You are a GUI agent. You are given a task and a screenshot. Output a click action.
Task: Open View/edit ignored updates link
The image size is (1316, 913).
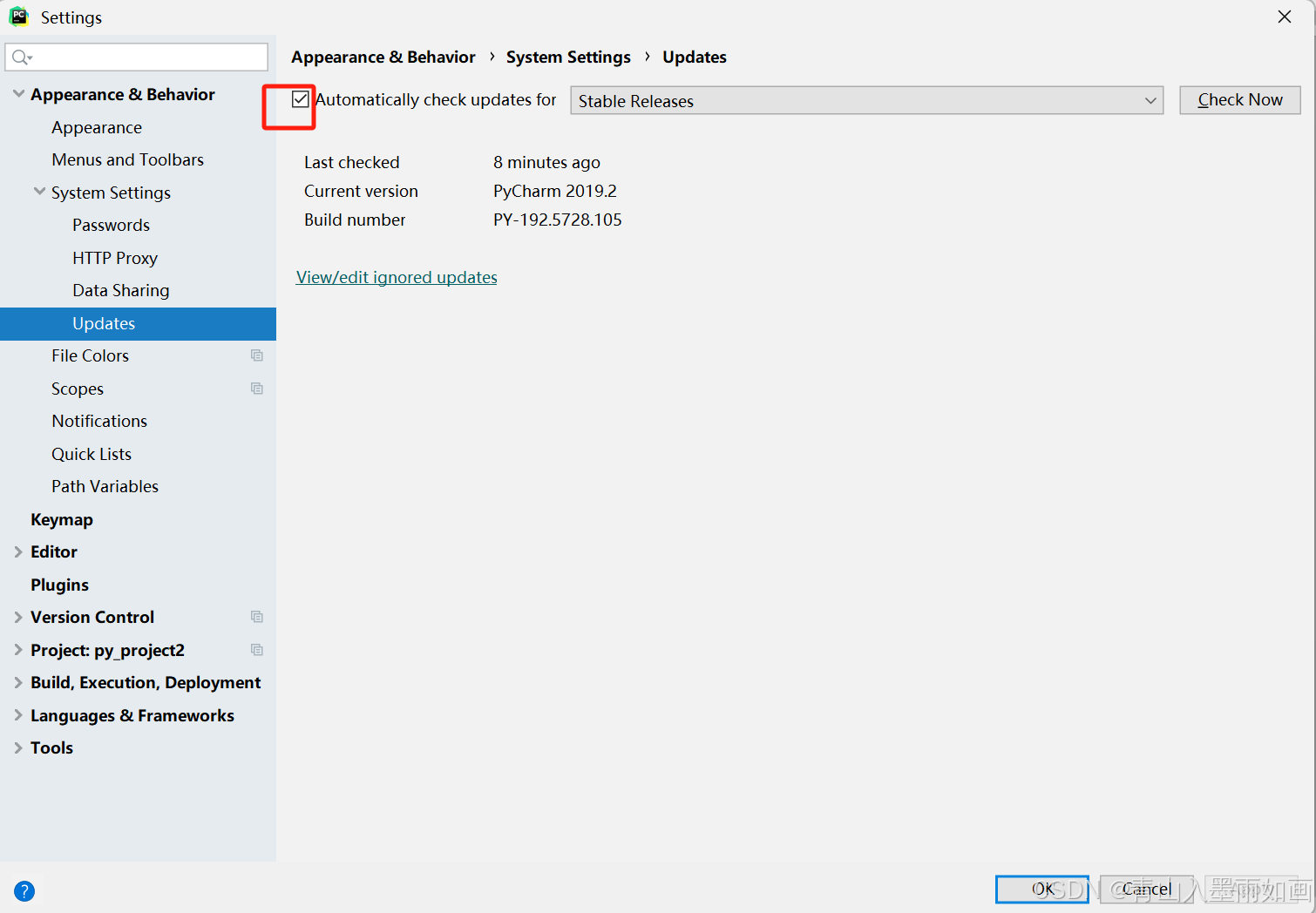[397, 277]
